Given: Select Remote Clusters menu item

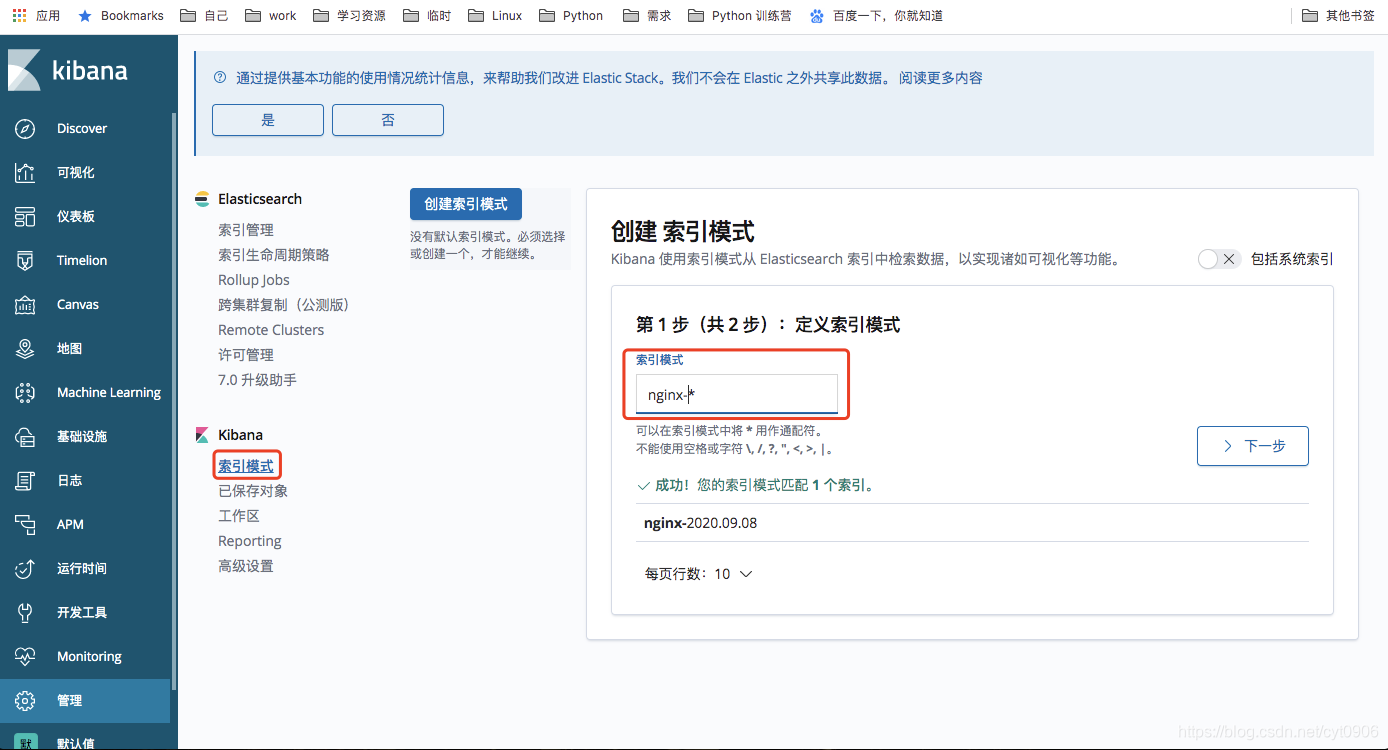Looking at the screenshot, I should [271, 330].
